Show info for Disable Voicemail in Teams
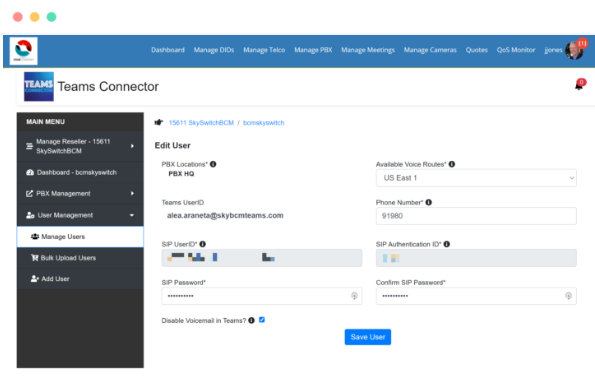 click(251, 321)
